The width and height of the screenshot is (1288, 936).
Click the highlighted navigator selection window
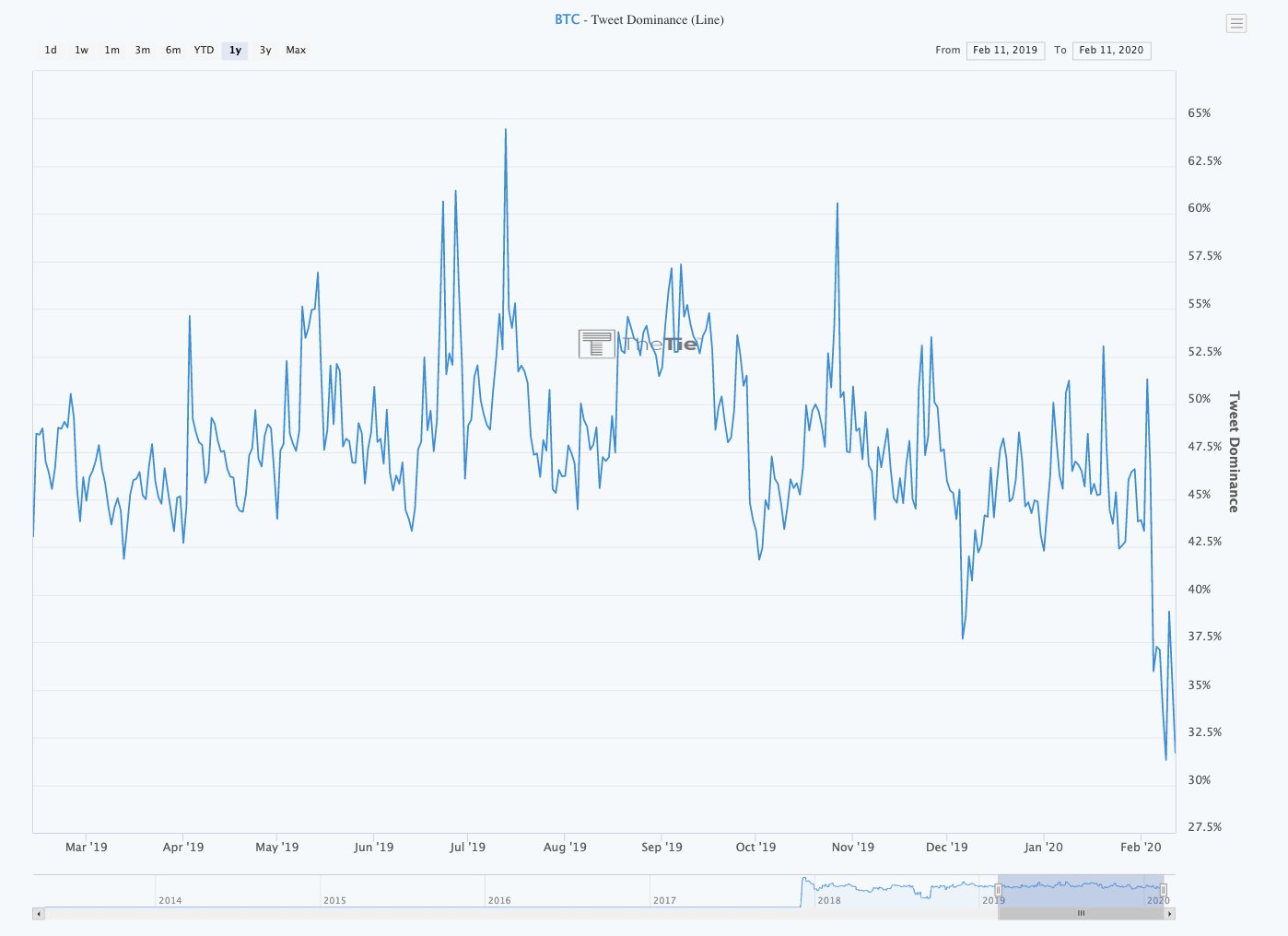click(1081, 890)
